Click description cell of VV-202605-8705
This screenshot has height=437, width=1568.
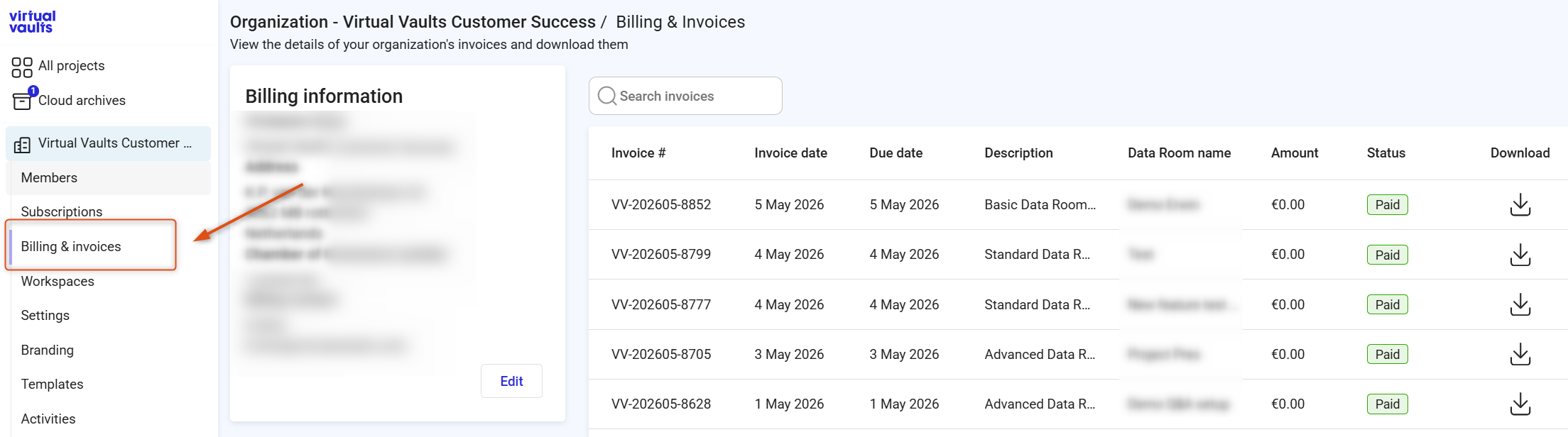pyautogui.click(x=1040, y=354)
